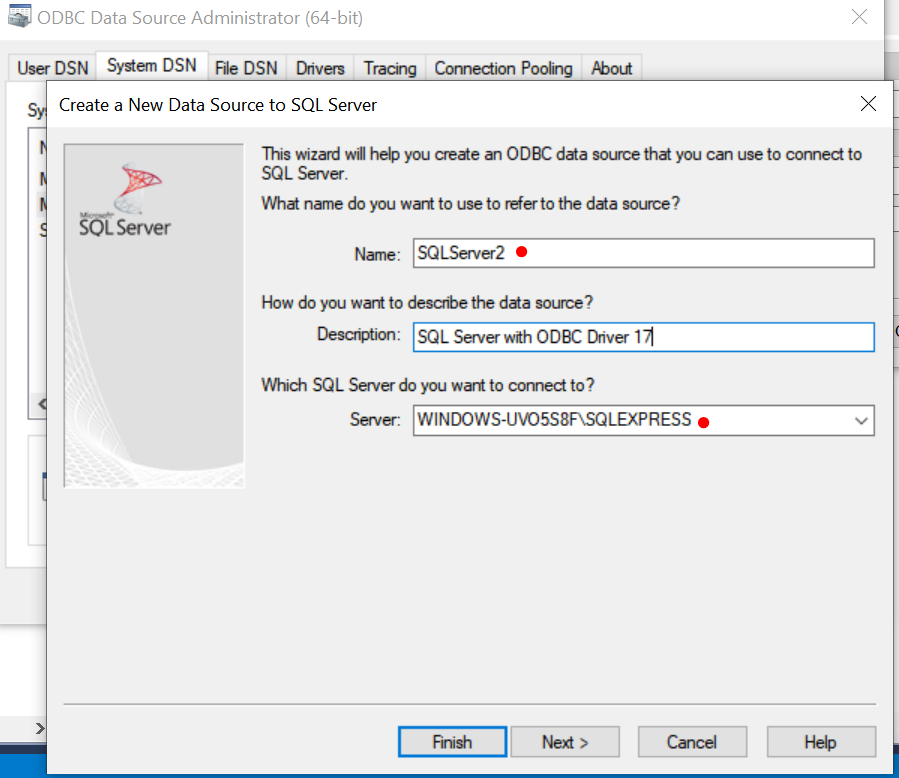Click the Description text field
Screen dimensions: 899x778
pyautogui.click(x=643, y=337)
